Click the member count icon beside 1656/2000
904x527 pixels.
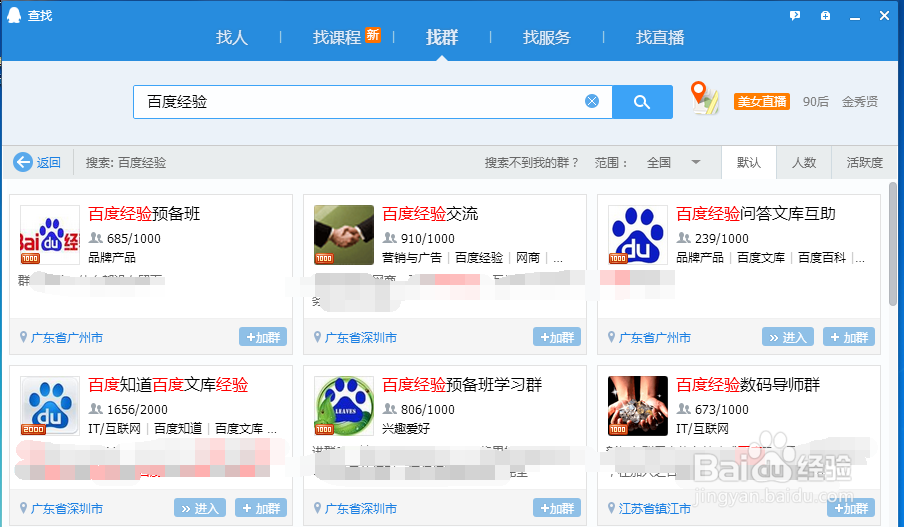click(x=96, y=409)
